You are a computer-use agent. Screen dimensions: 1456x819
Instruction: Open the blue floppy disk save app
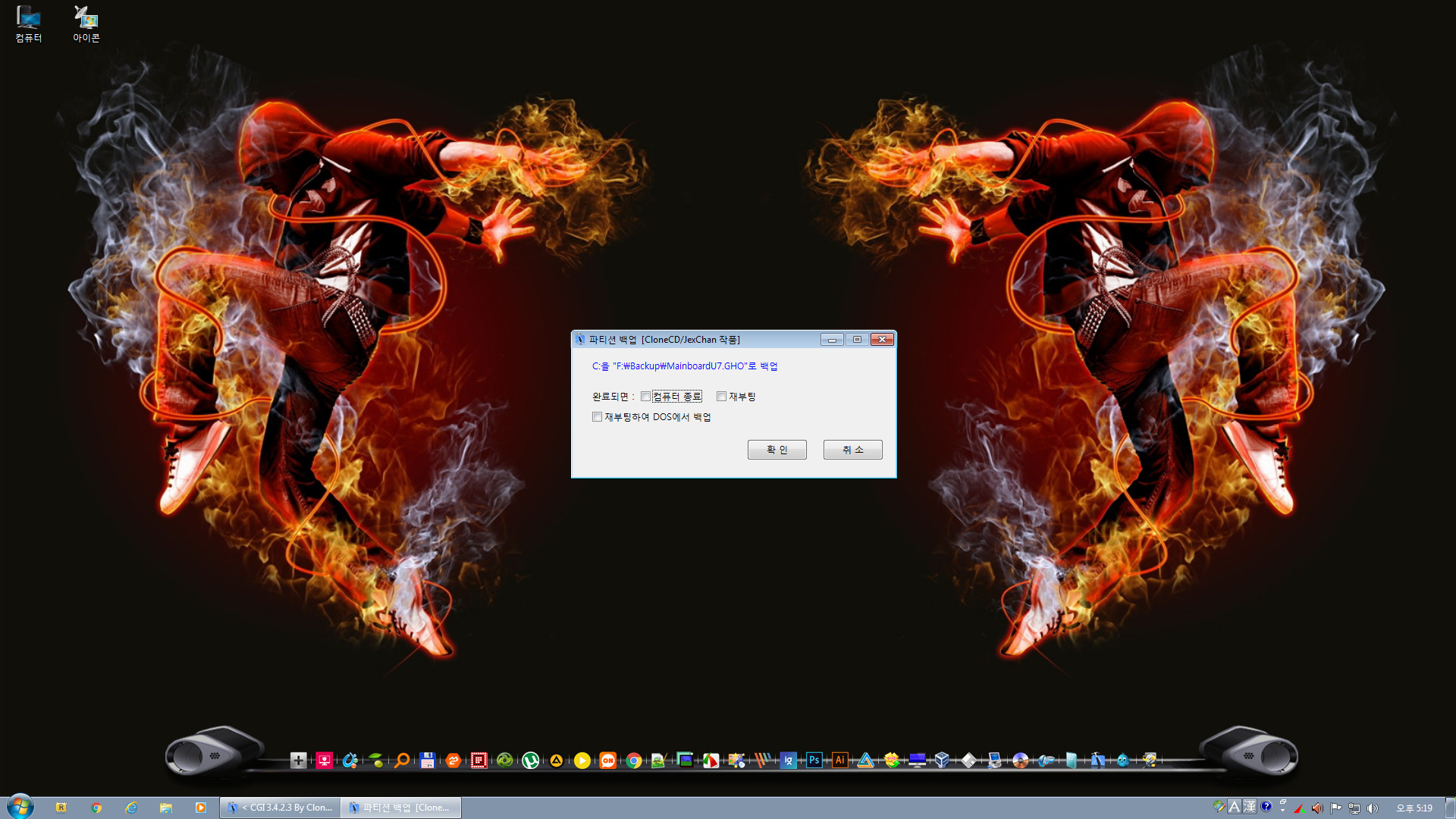click(428, 760)
